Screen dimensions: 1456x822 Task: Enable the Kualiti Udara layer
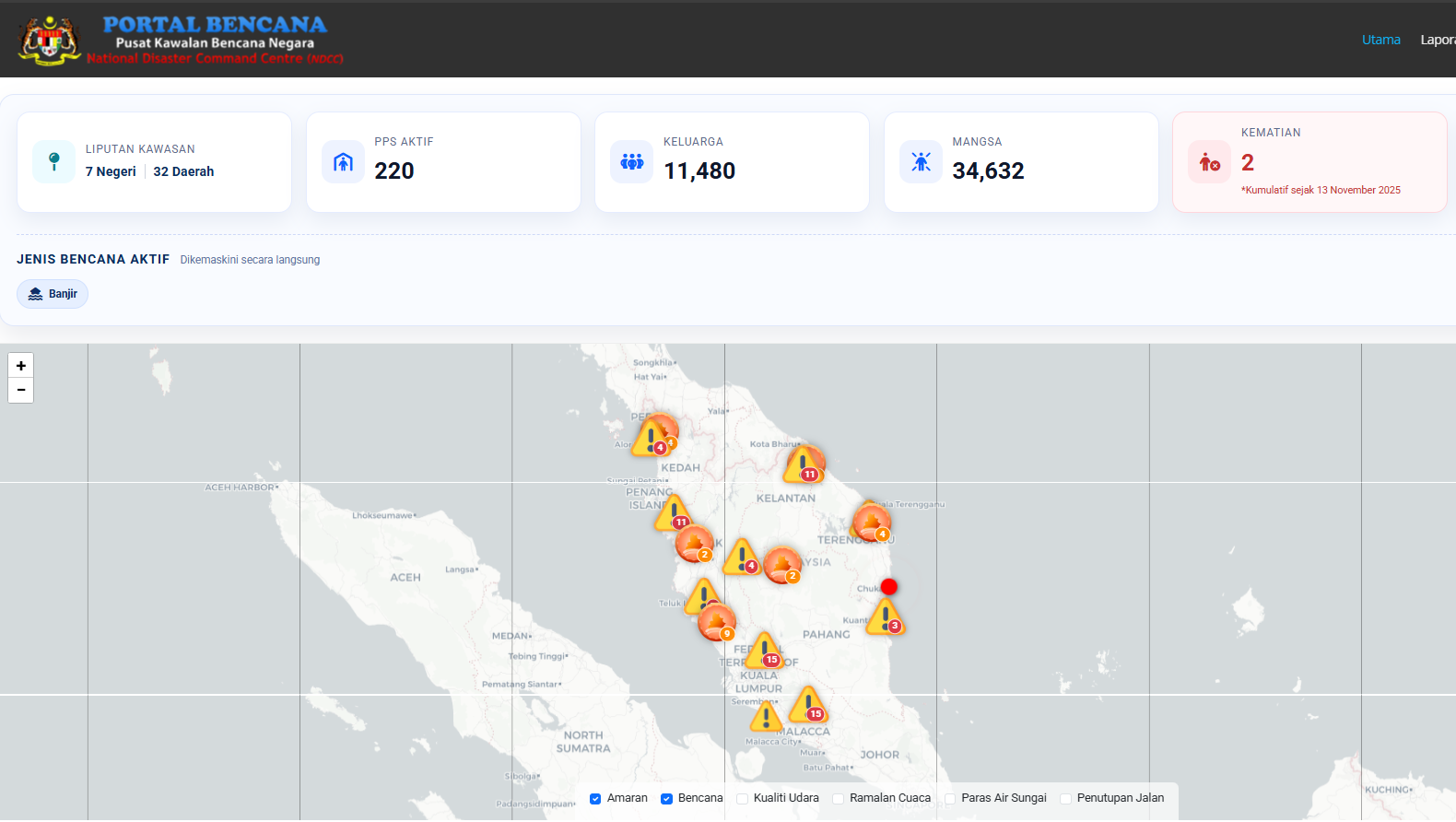pos(742,799)
